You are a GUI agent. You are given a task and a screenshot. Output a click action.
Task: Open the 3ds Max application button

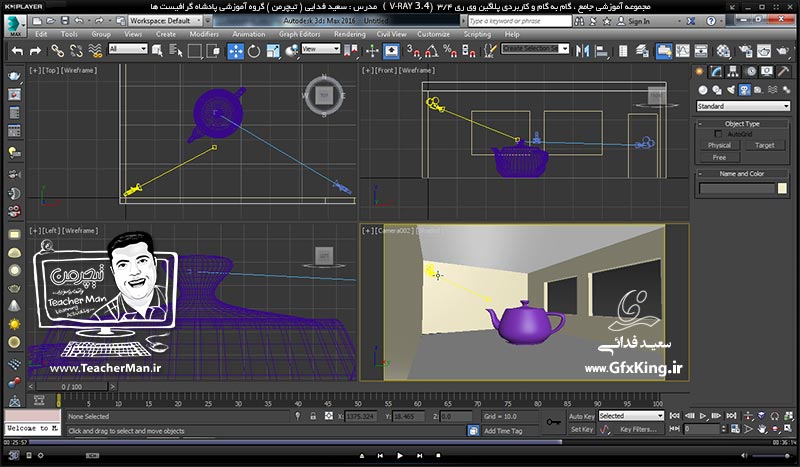point(15,26)
